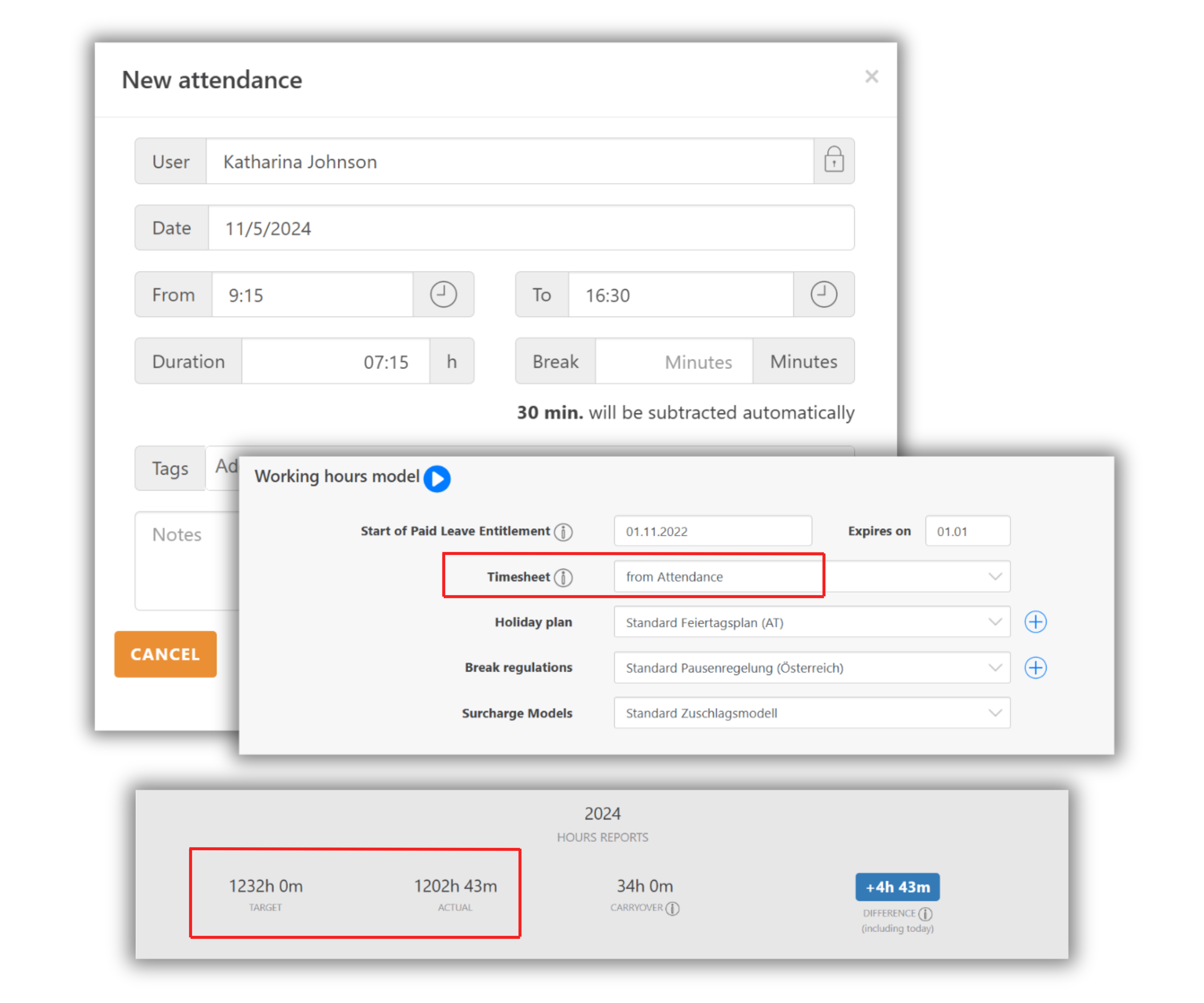Click the Date field showing 11/5/2024

click(x=530, y=228)
